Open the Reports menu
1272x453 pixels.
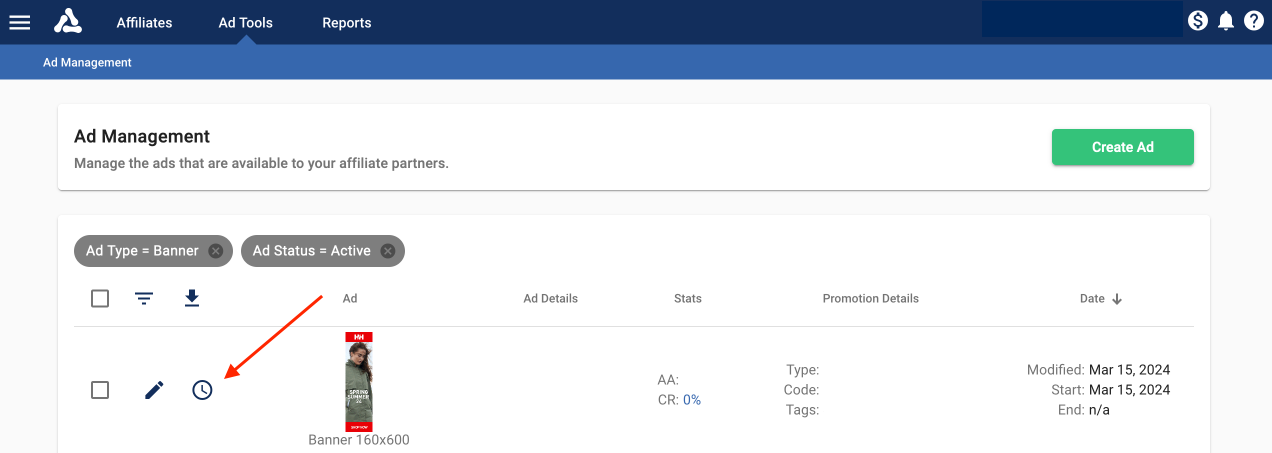[346, 22]
